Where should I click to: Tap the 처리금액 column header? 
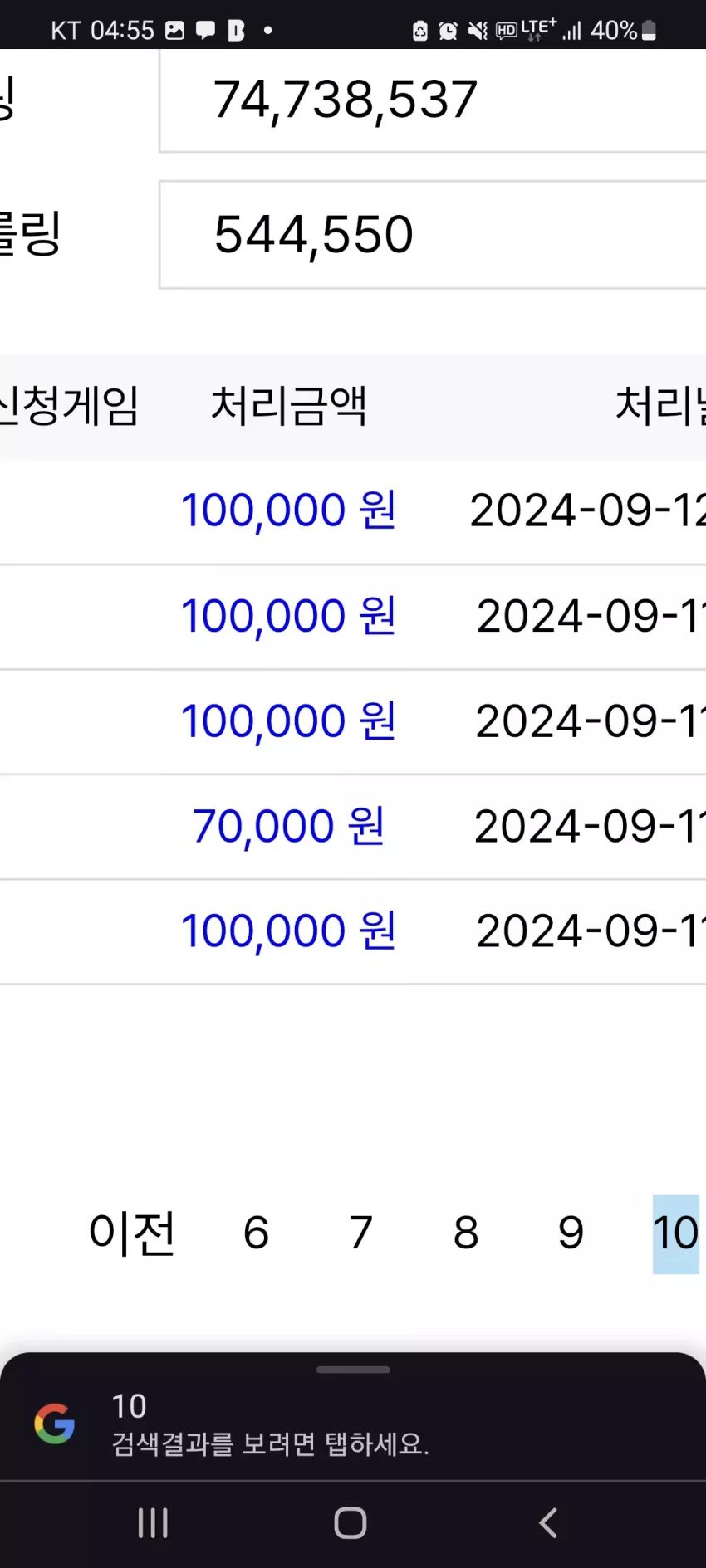[x=288, y=406]
